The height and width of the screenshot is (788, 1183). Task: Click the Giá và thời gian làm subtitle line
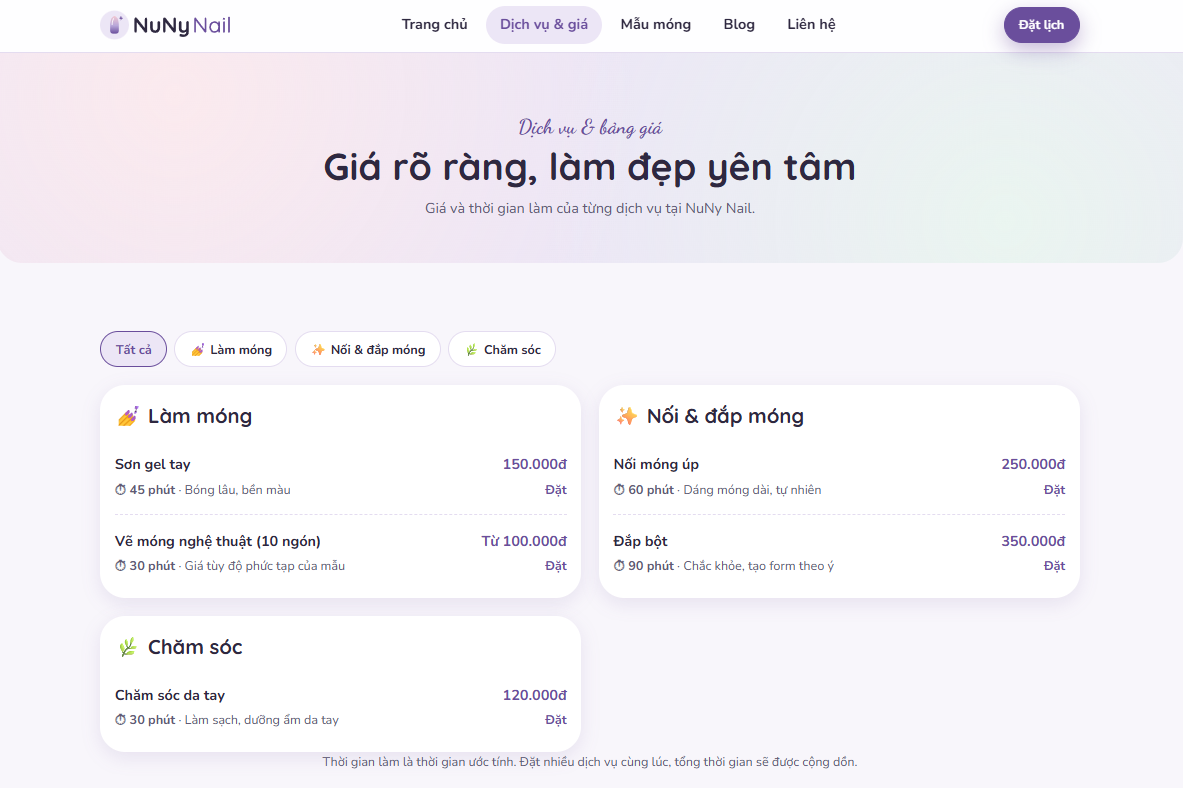[x=590, y=208]
